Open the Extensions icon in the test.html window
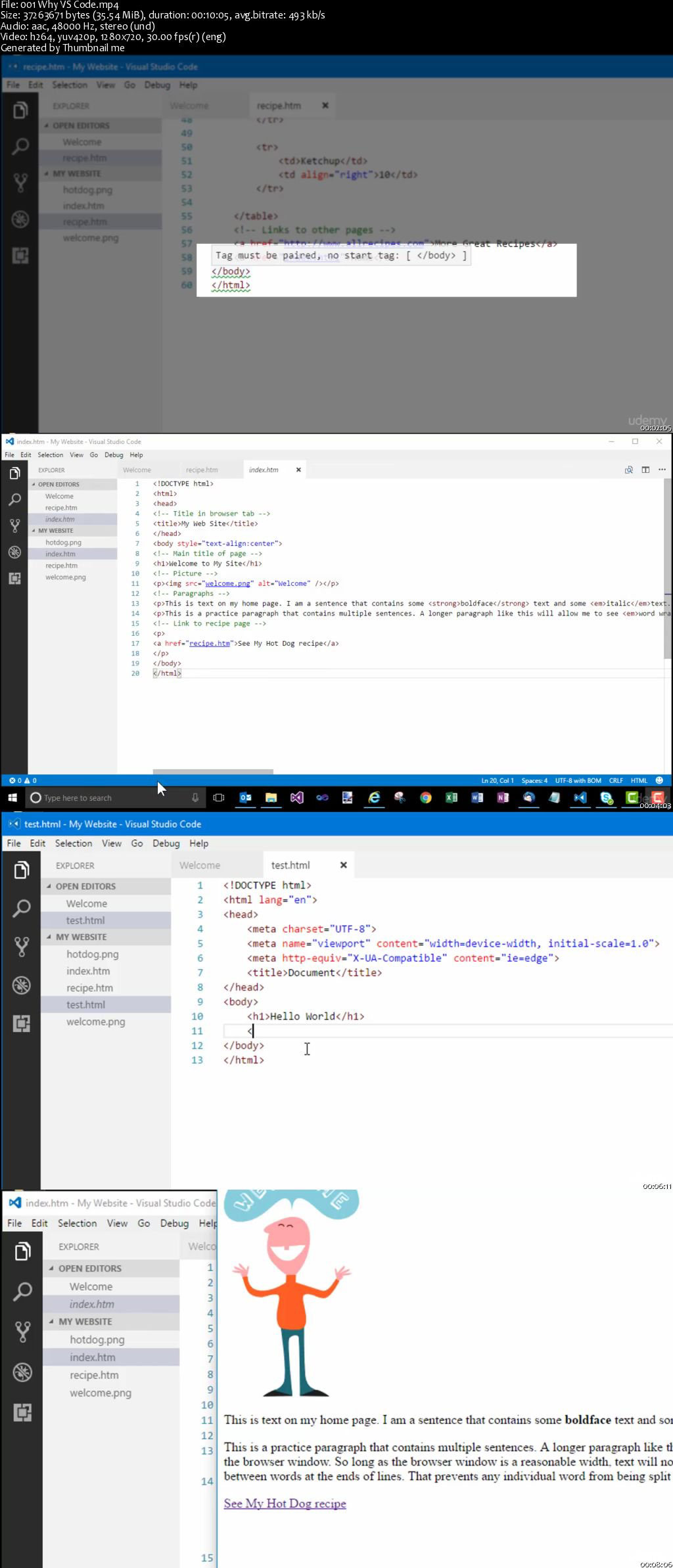 (22, 1023)
